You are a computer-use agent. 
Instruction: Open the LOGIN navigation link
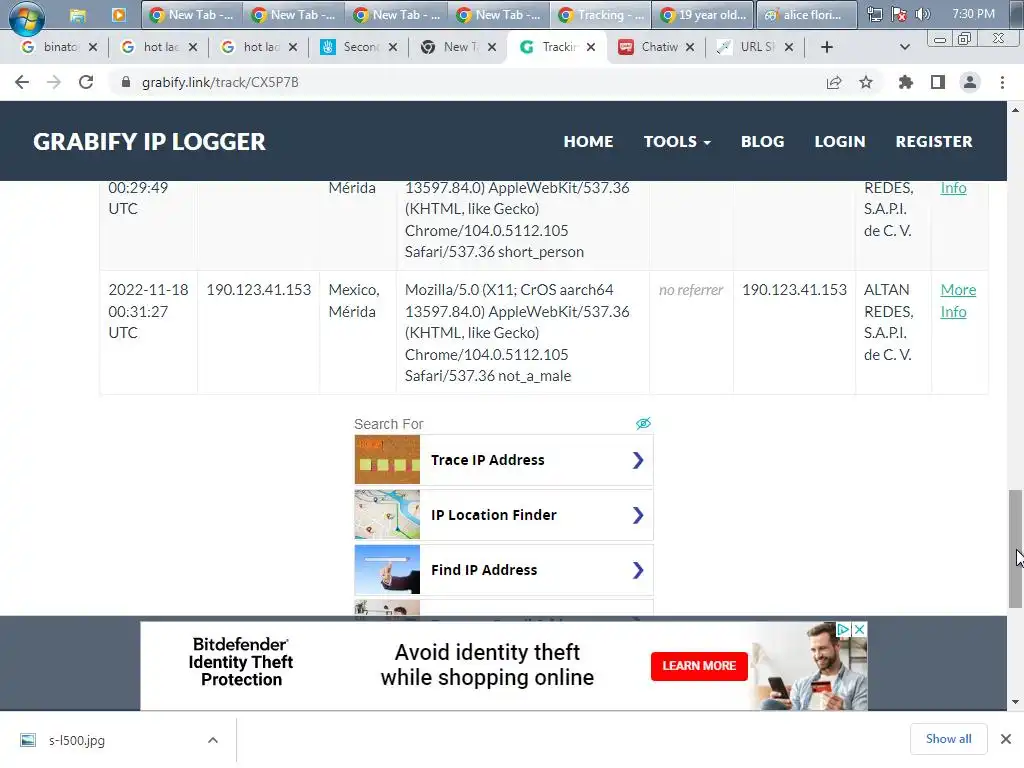click(840, 142)
